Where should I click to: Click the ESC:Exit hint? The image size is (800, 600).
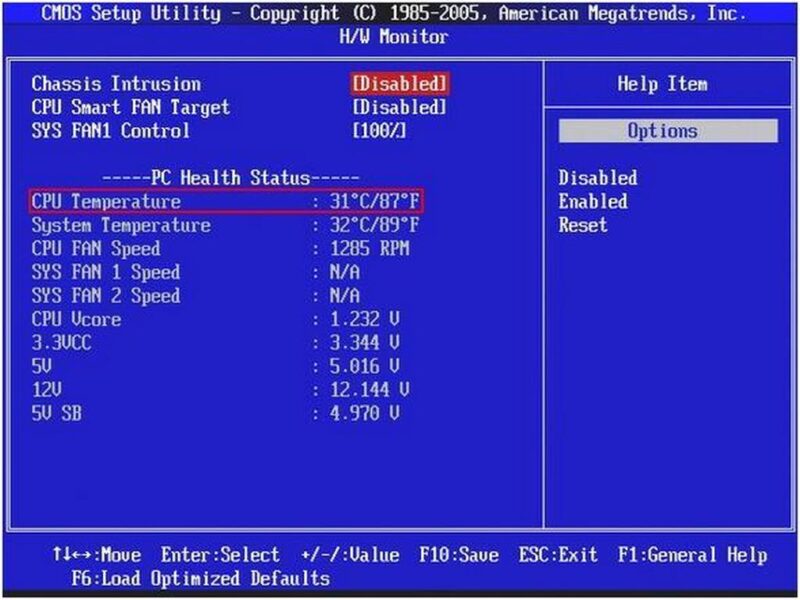tap(558, 555)
